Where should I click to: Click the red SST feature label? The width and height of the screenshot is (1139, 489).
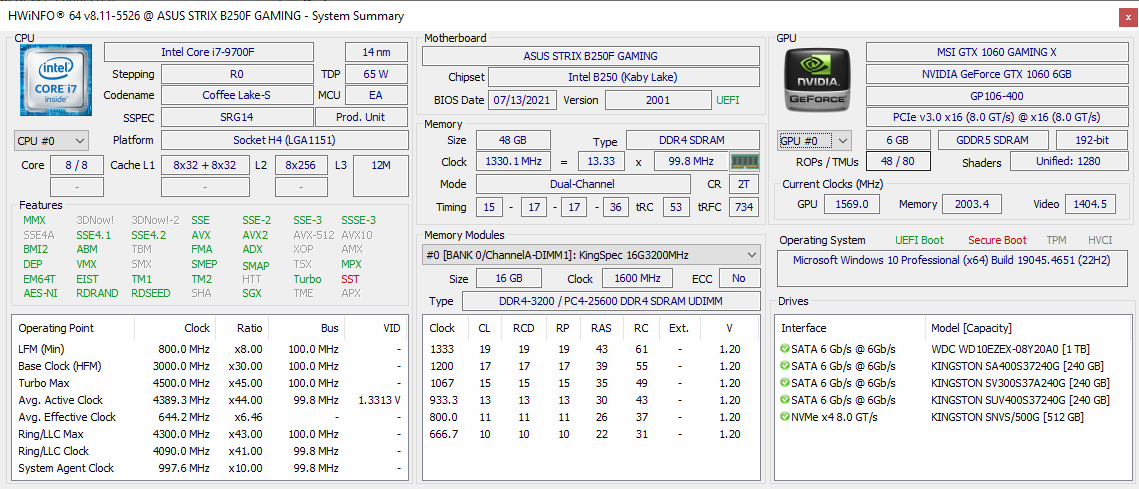(350, 279)
